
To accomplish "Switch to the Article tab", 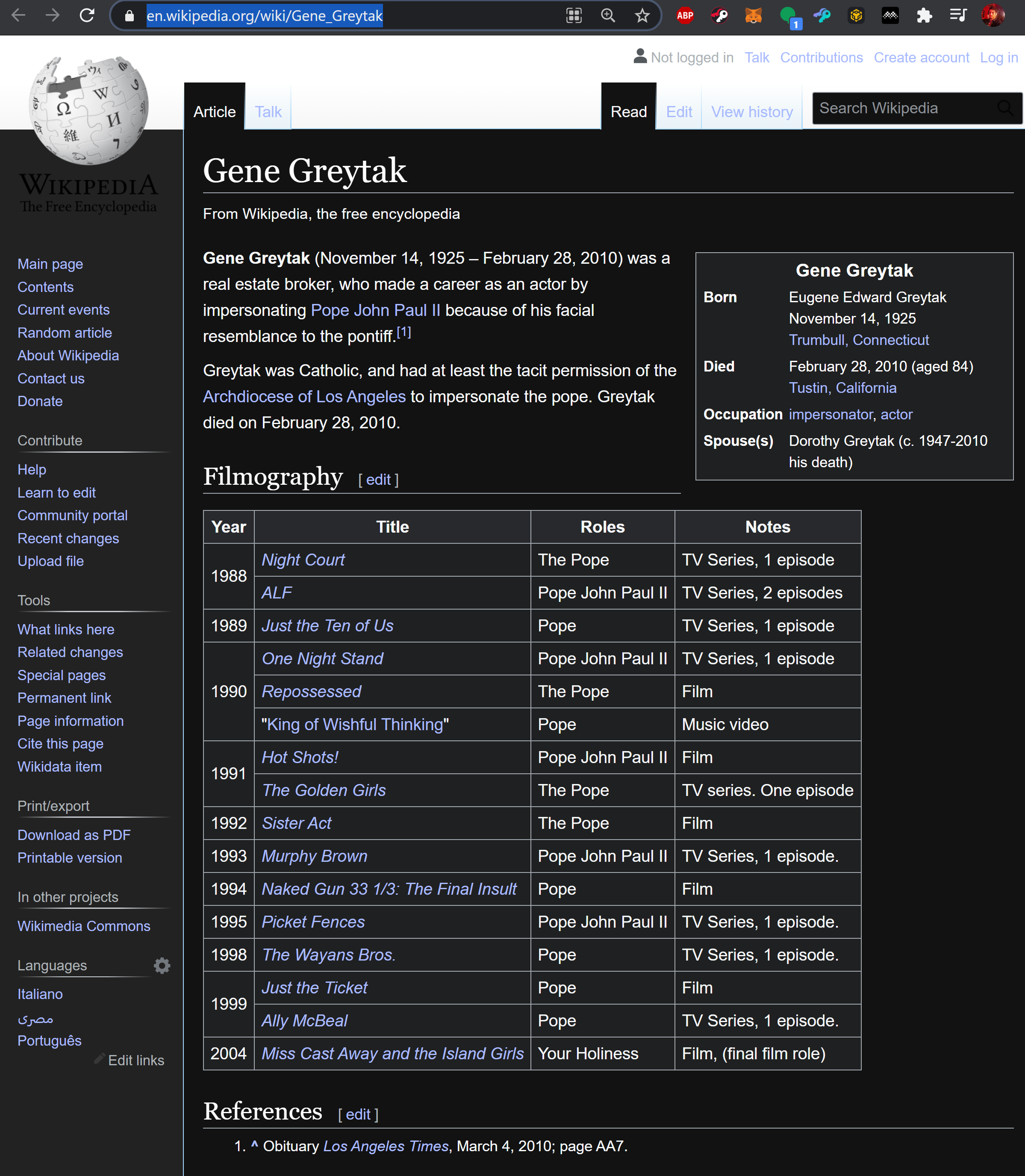I will [215, 112].
